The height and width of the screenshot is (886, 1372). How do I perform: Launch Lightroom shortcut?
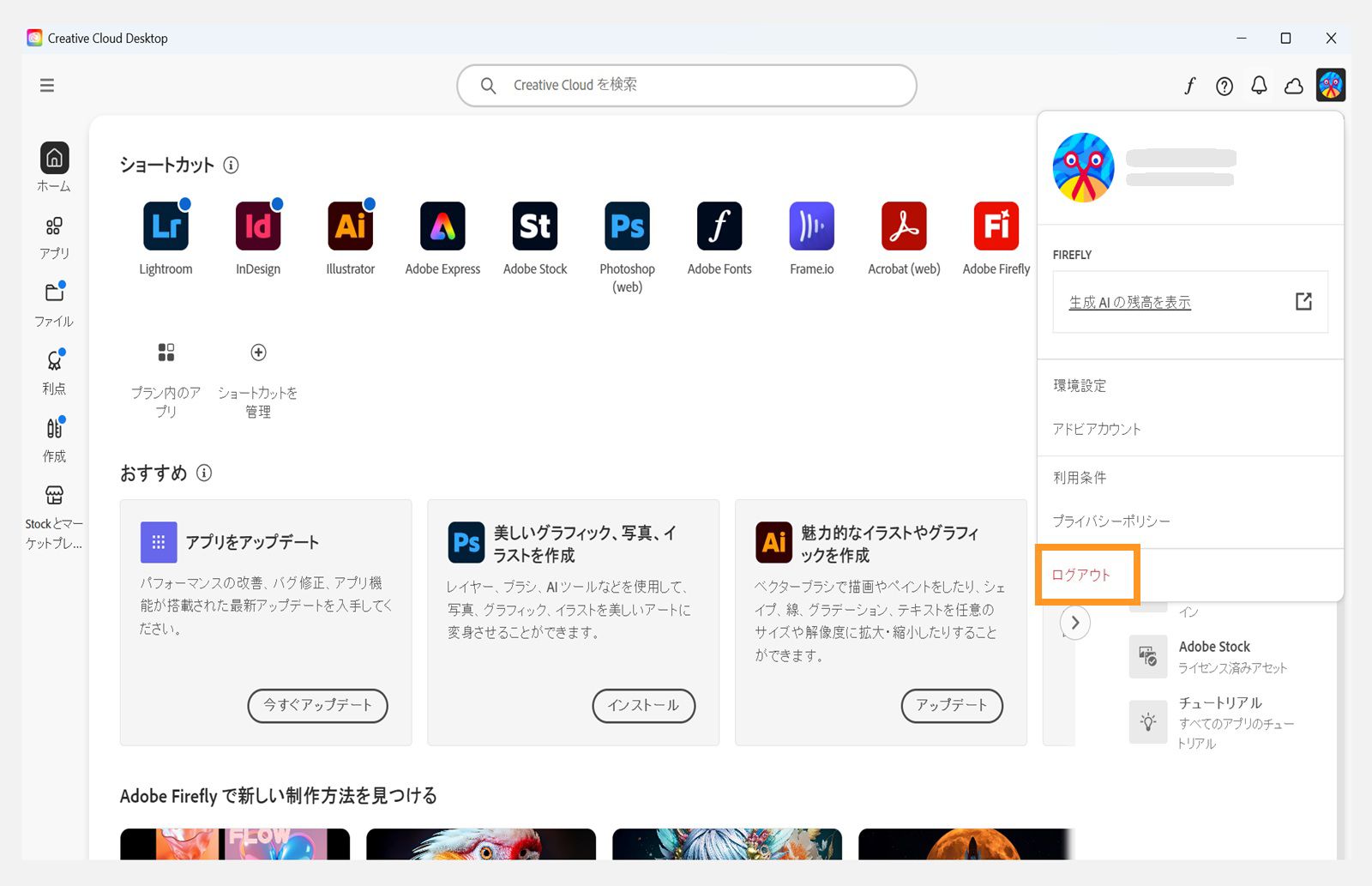click(x=165, y=226)
